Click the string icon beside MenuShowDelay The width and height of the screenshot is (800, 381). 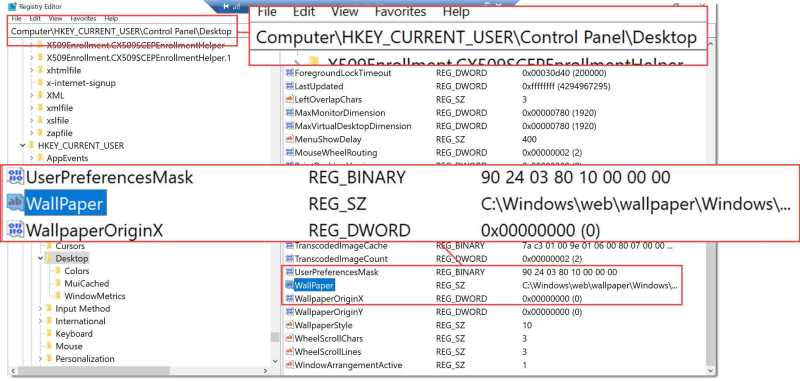pos(290,139)
